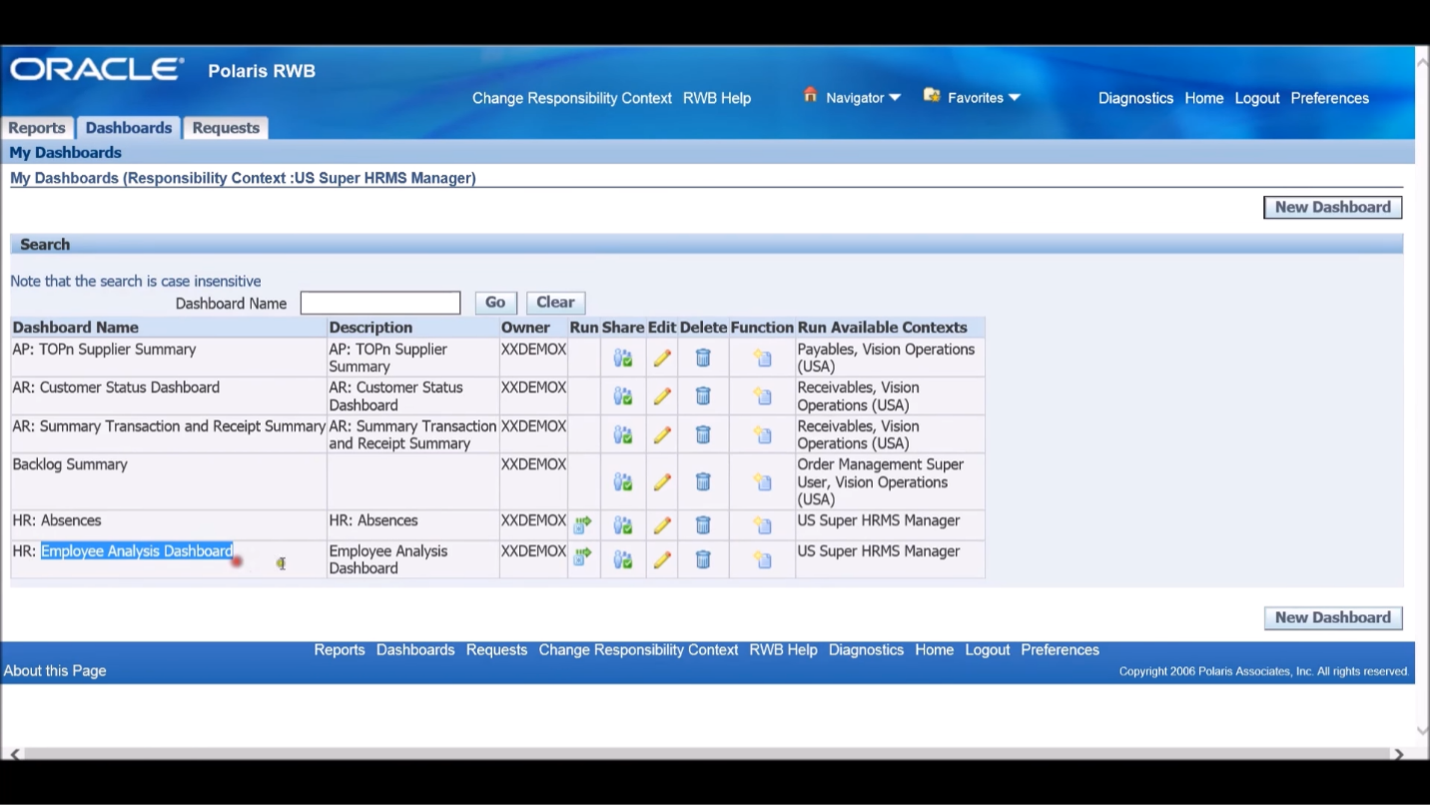Click the vertical scrollbar down arrow
Viewport: 1430px width, 809px height.
[1423, 731]
